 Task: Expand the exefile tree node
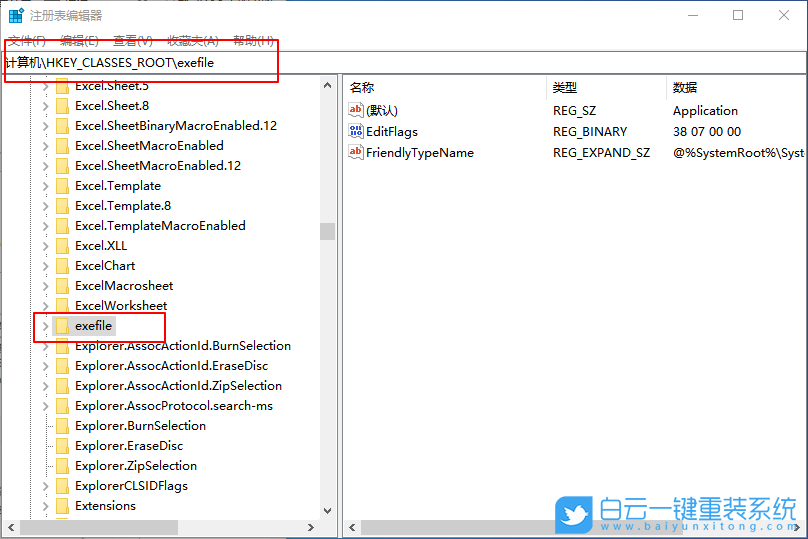(x=45, y=326)
